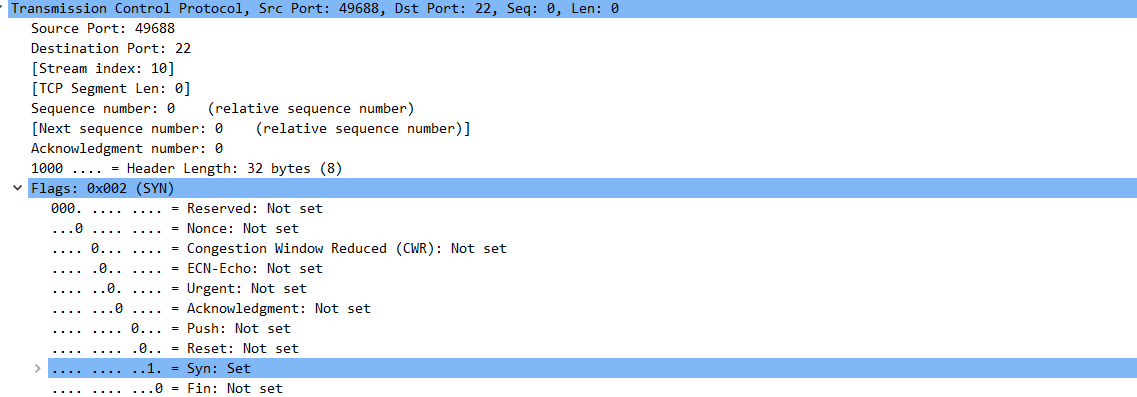Select the Header Length: 32 bytes row
The width and height of the screenshot is (1137, 397).
(x=186, y=168)
